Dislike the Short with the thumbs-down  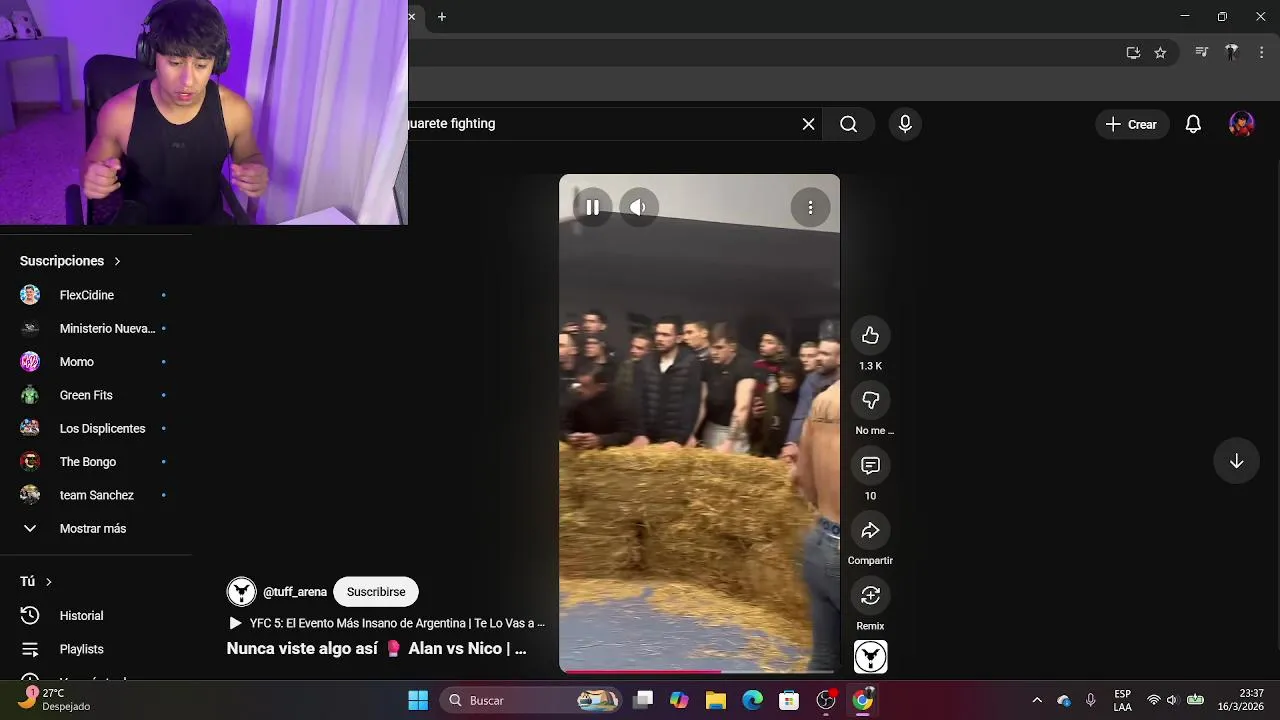point(870,401)
